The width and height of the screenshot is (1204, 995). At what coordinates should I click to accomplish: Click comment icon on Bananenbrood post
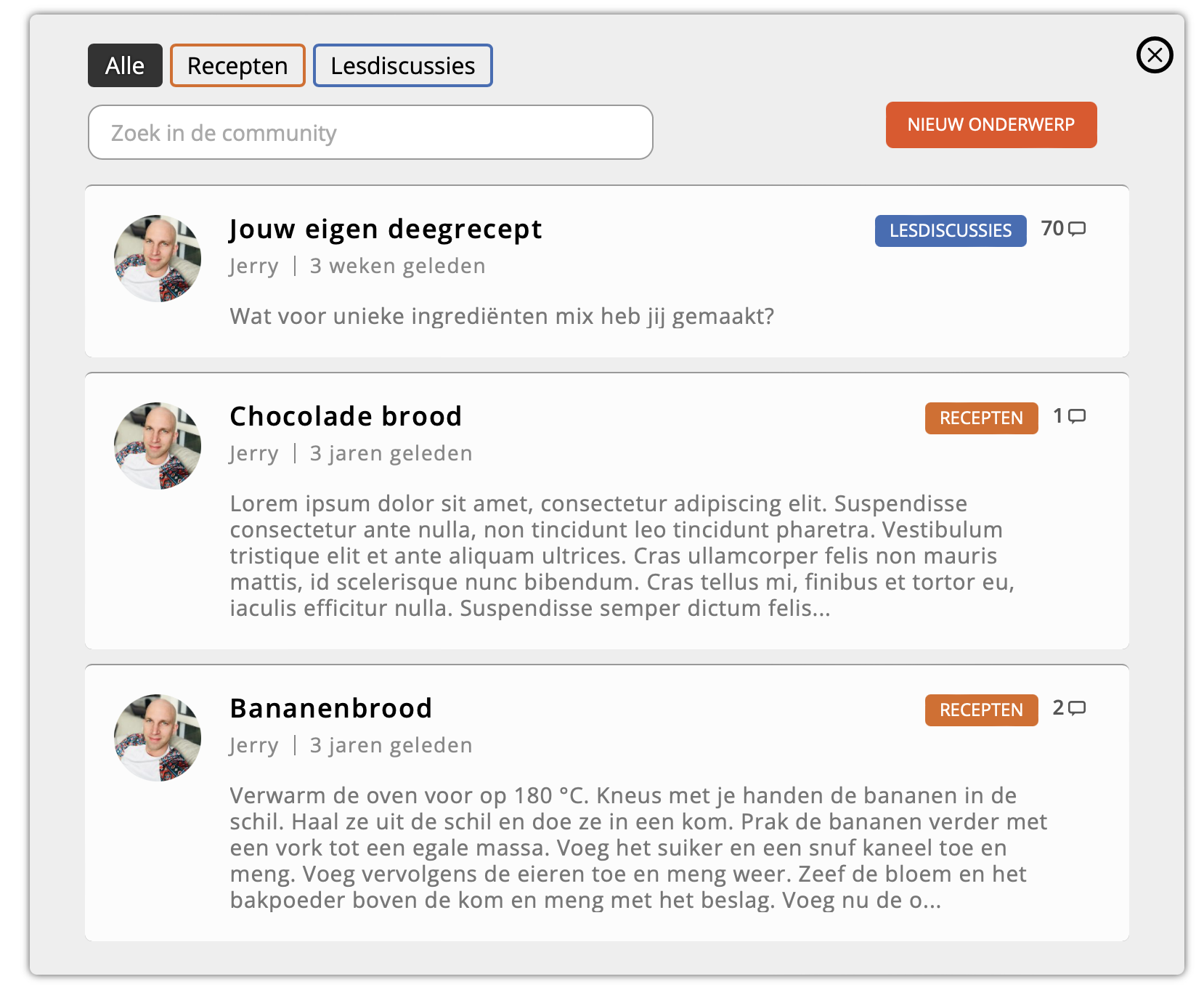1078,708
